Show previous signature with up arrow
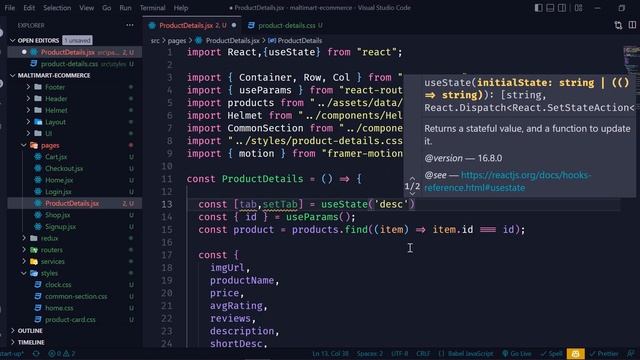640x360 pixels. pos(412,178)
